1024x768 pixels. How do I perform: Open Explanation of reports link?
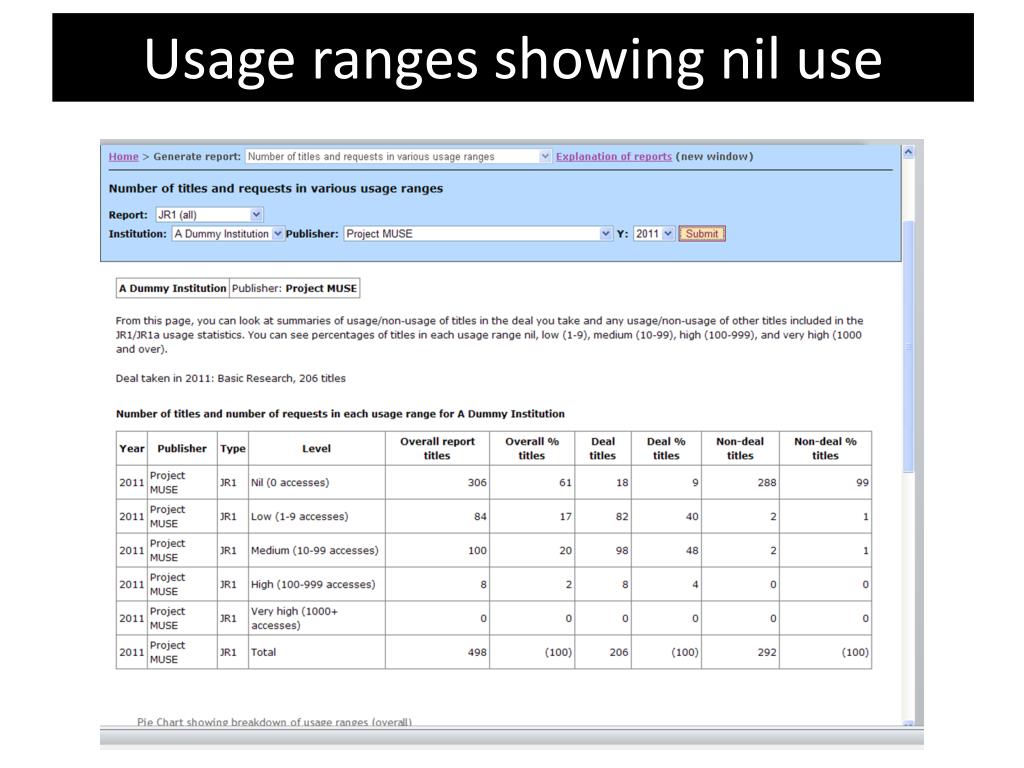613,157
